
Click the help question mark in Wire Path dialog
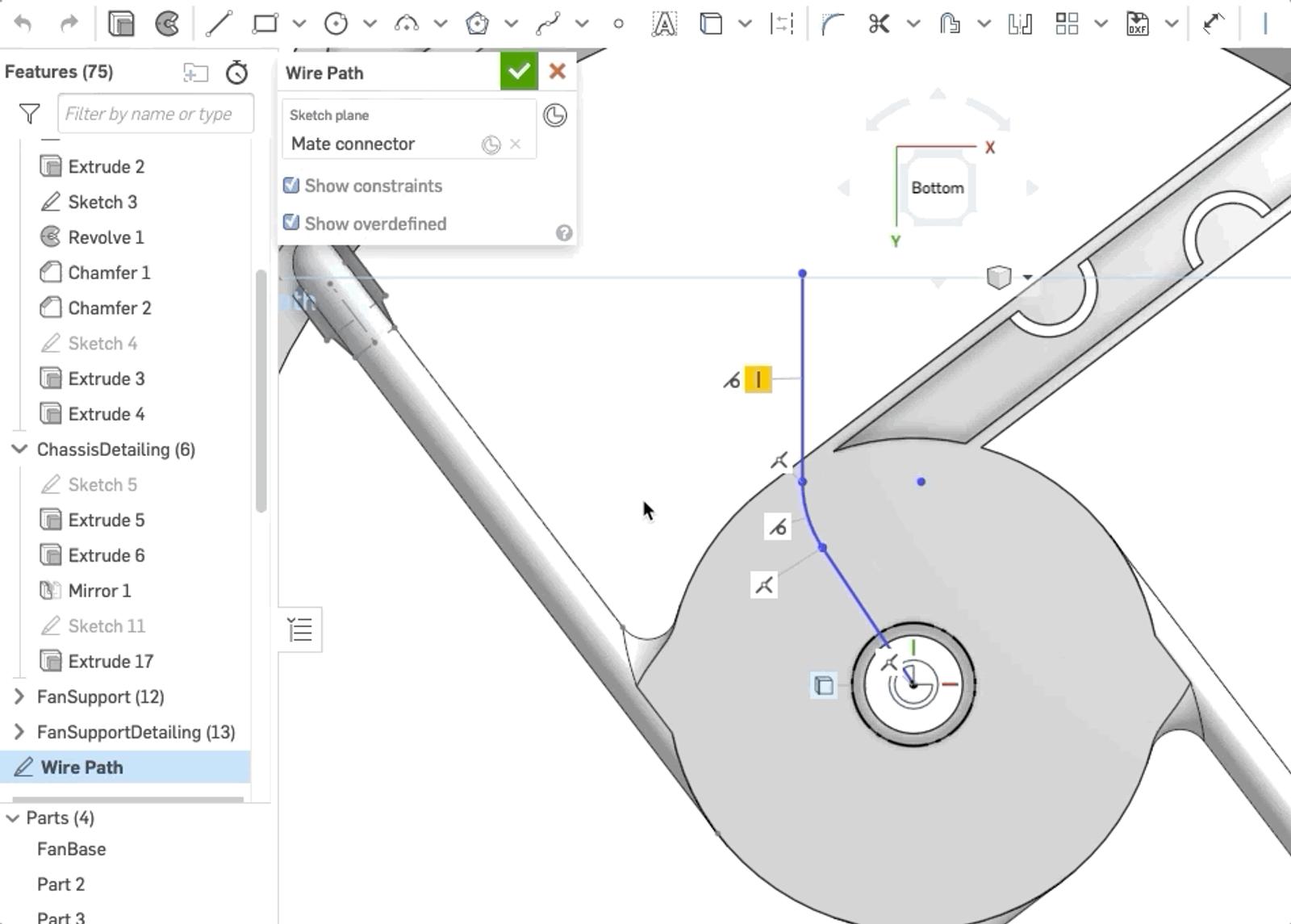click(564, 234)
